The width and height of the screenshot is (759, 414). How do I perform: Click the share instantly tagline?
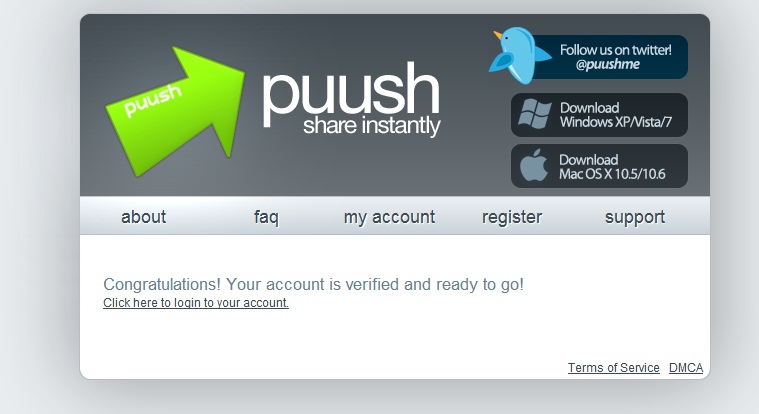point(372,126)
